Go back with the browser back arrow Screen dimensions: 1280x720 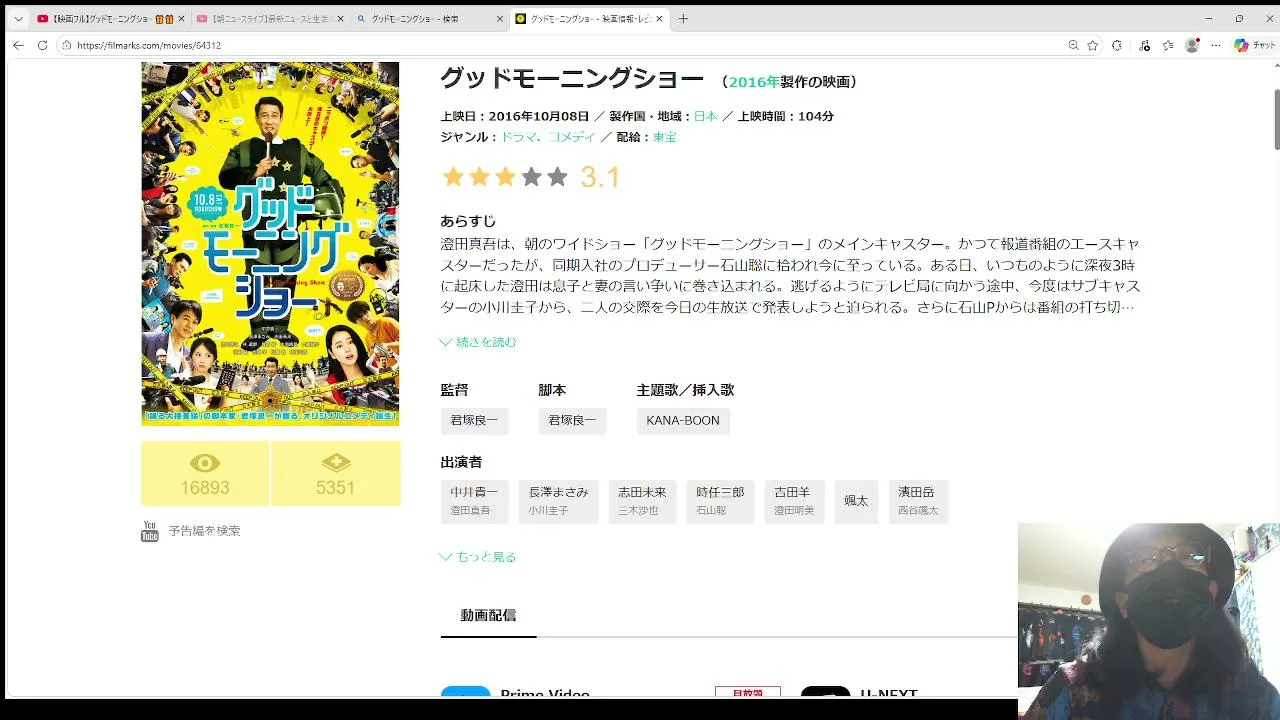pyautogui.click(x=18, y=45)
